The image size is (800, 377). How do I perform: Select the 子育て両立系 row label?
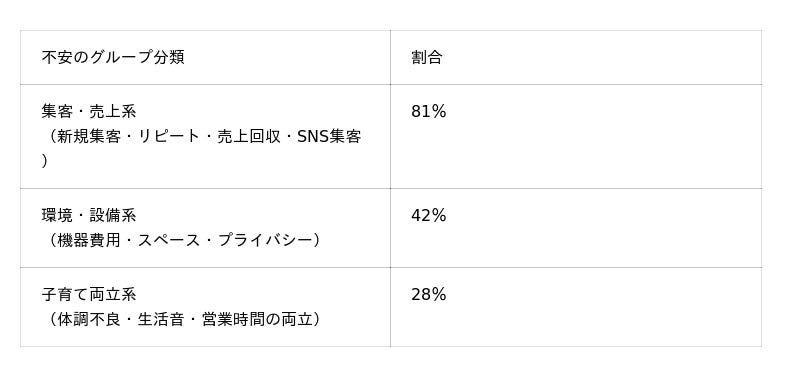click(89, 294)
